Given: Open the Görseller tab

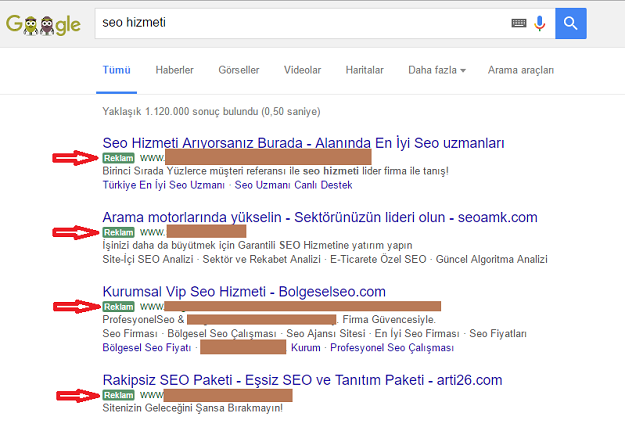Looking at the screenshot, I should (x=238, y=70).
